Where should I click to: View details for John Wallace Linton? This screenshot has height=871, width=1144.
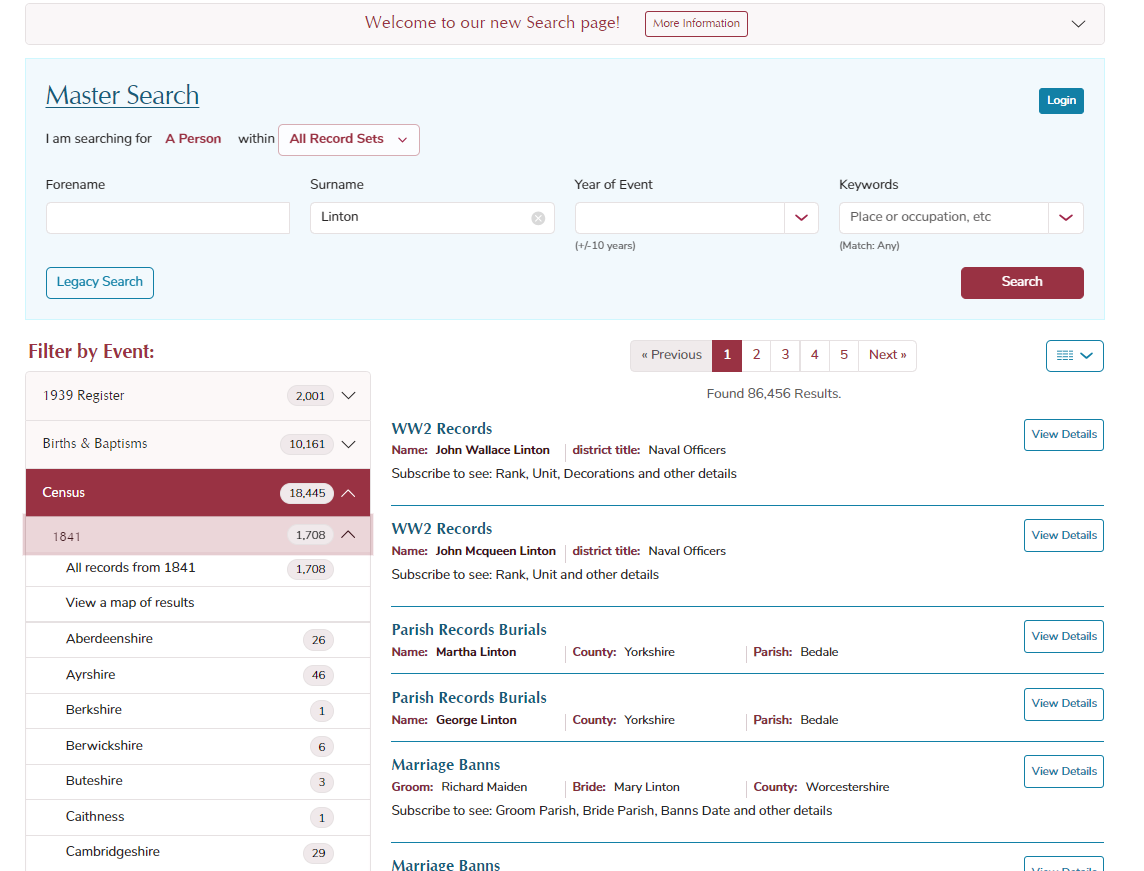[1063, 434]
